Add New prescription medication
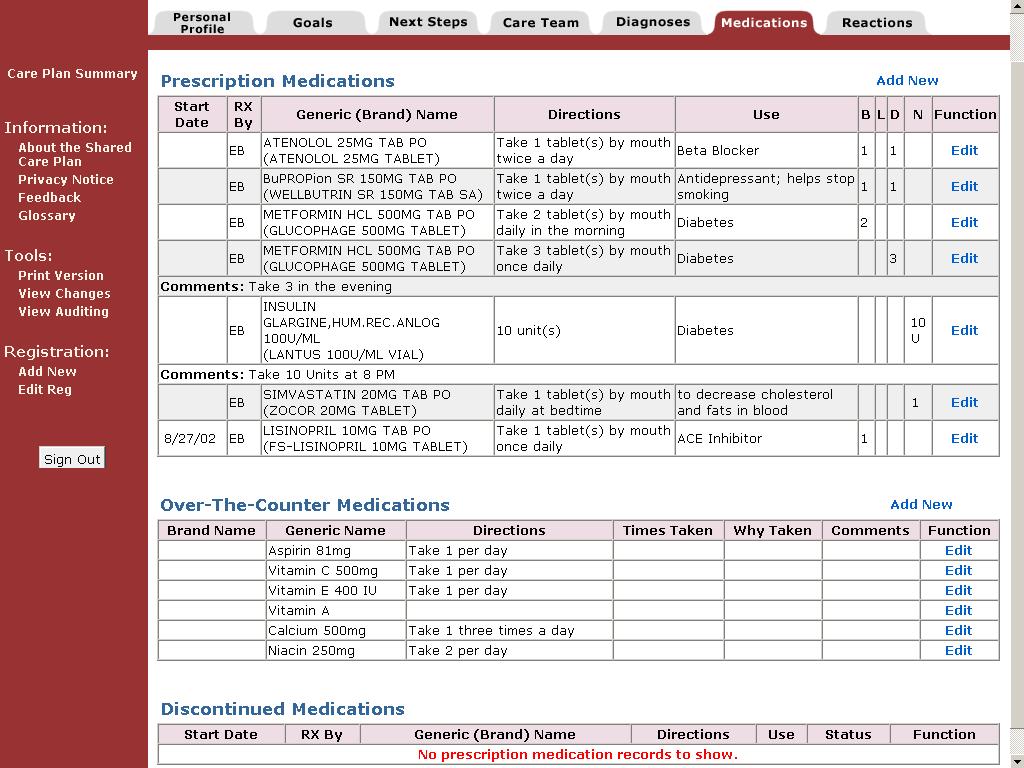The image size is (1024, 768). (907, 80)
